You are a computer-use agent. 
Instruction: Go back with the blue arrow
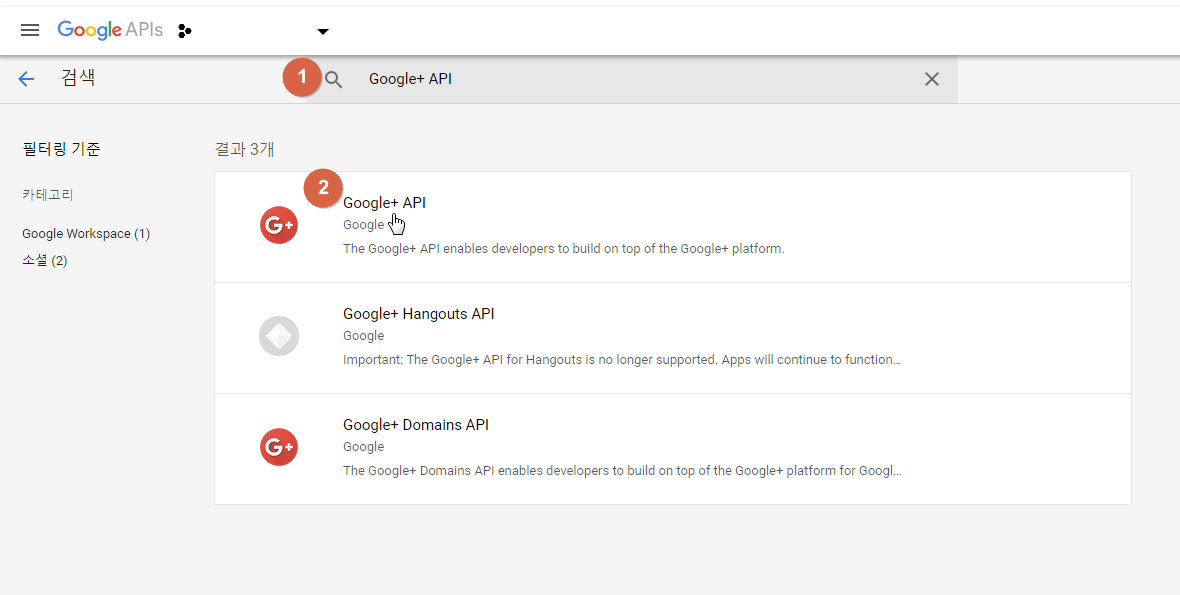26,79
